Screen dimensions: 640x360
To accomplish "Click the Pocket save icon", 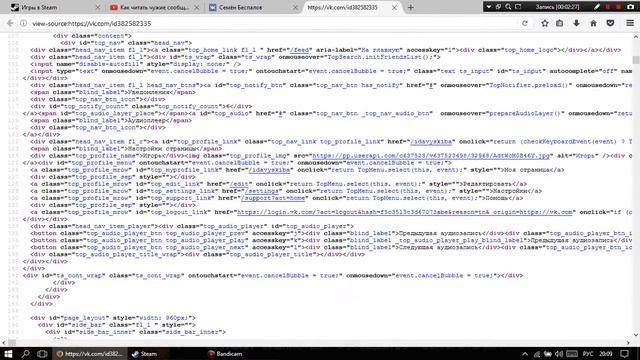I will (610, 23).
